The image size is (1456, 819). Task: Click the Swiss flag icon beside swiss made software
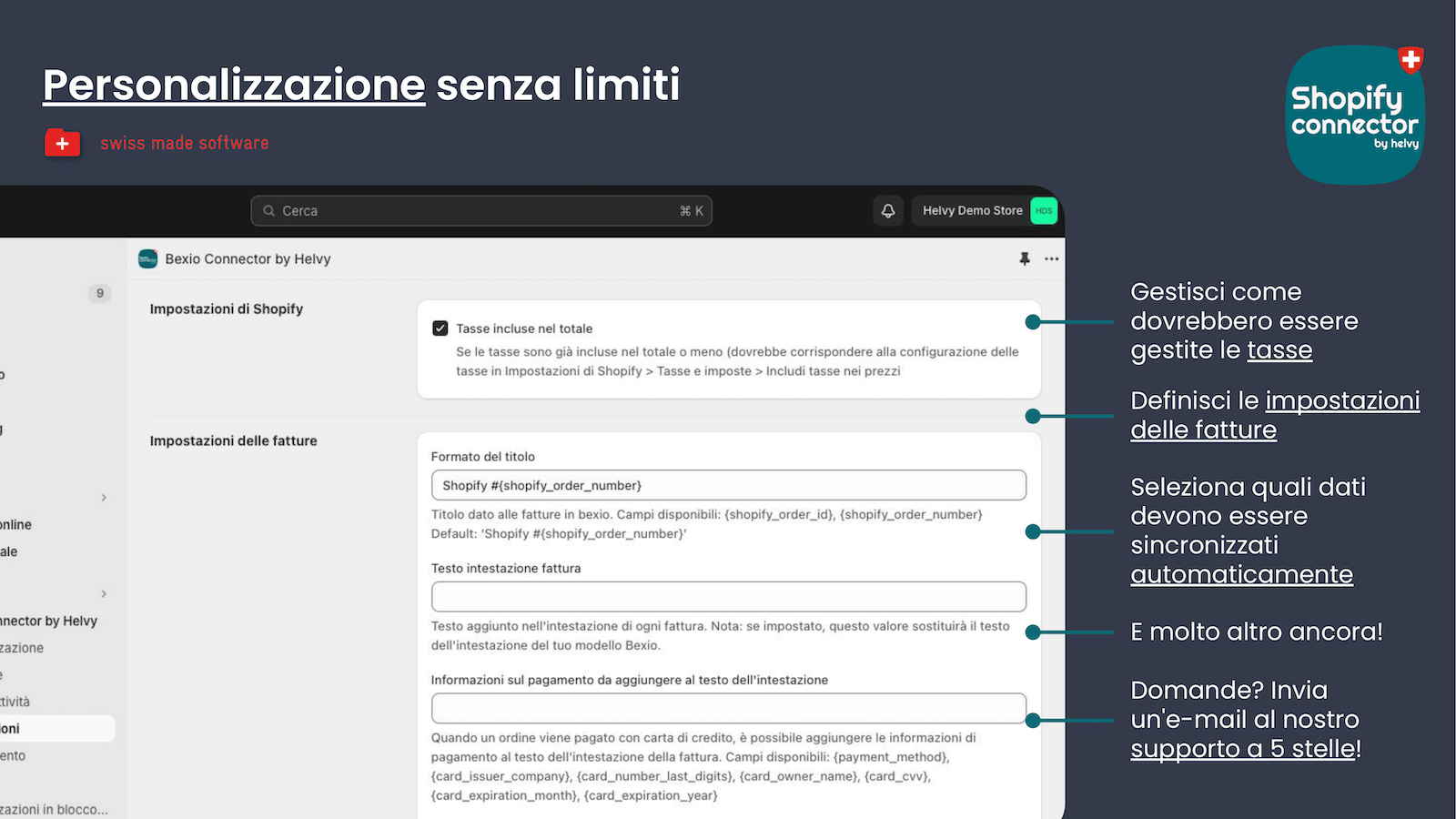pyautogui.click(x=63, y=144)
